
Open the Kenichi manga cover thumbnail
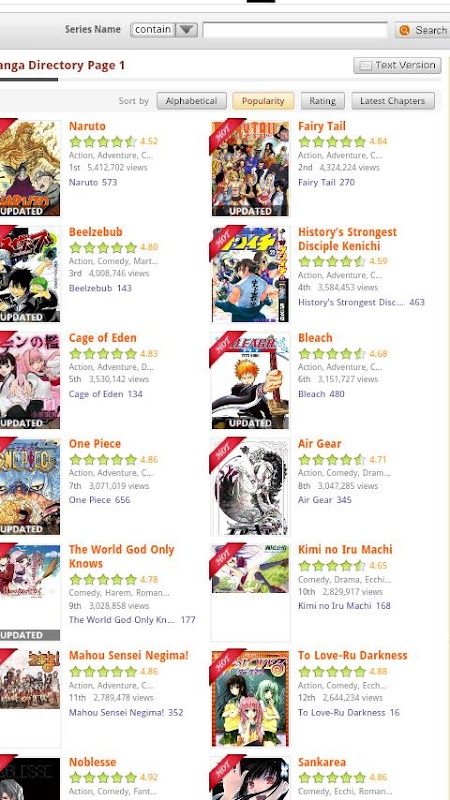[x=251, y=275]
